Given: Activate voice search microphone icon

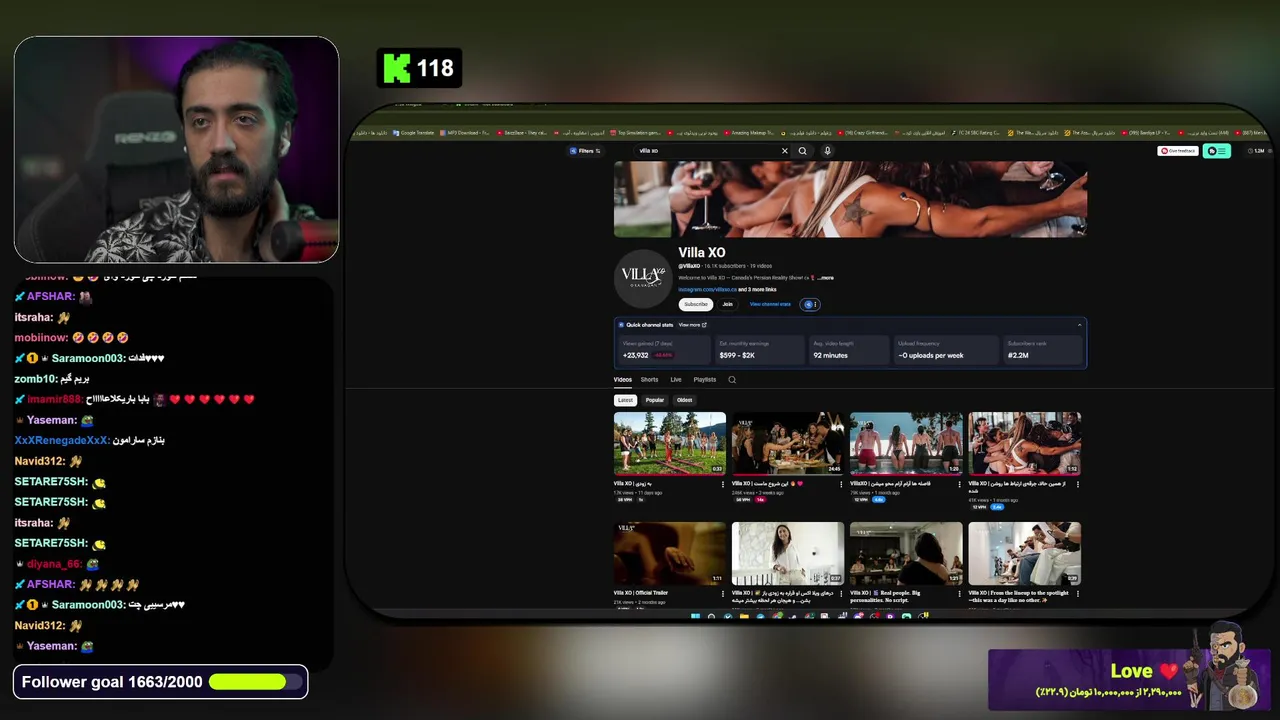Looking at the screenshot, I should click(827, 151).
